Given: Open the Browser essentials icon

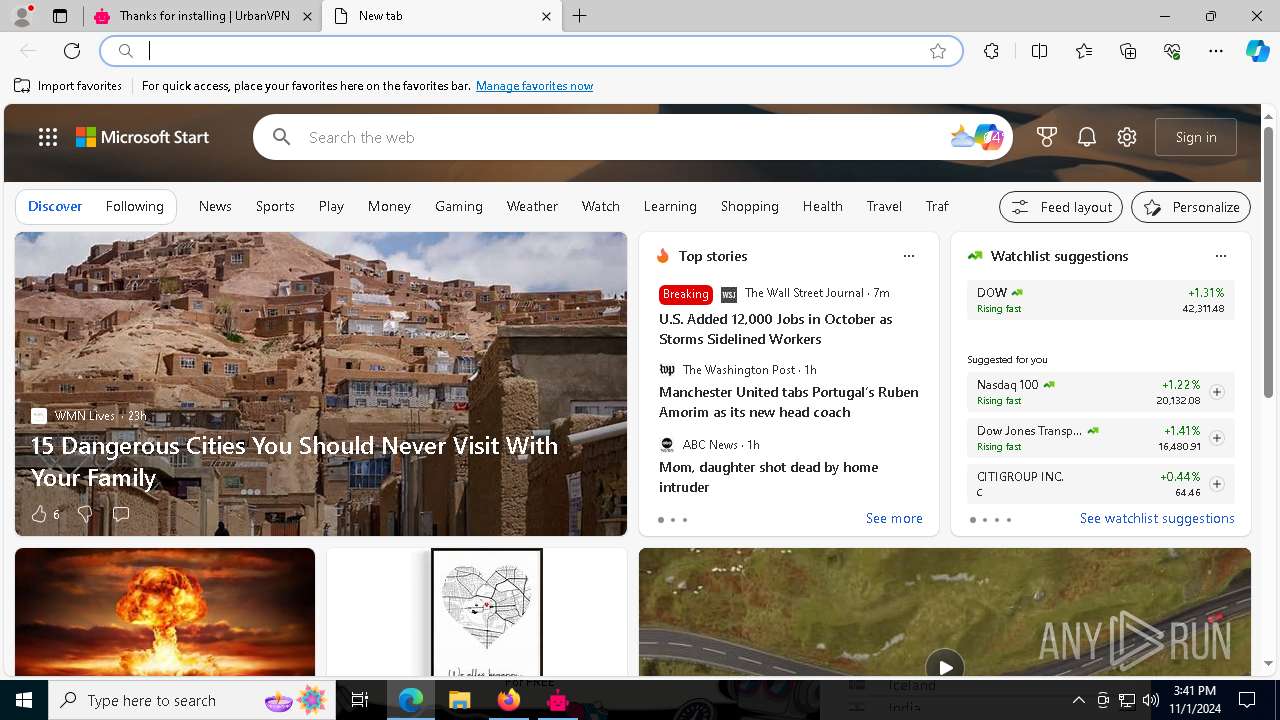Looking at the screenshot, I should [x=1172, y=51].
